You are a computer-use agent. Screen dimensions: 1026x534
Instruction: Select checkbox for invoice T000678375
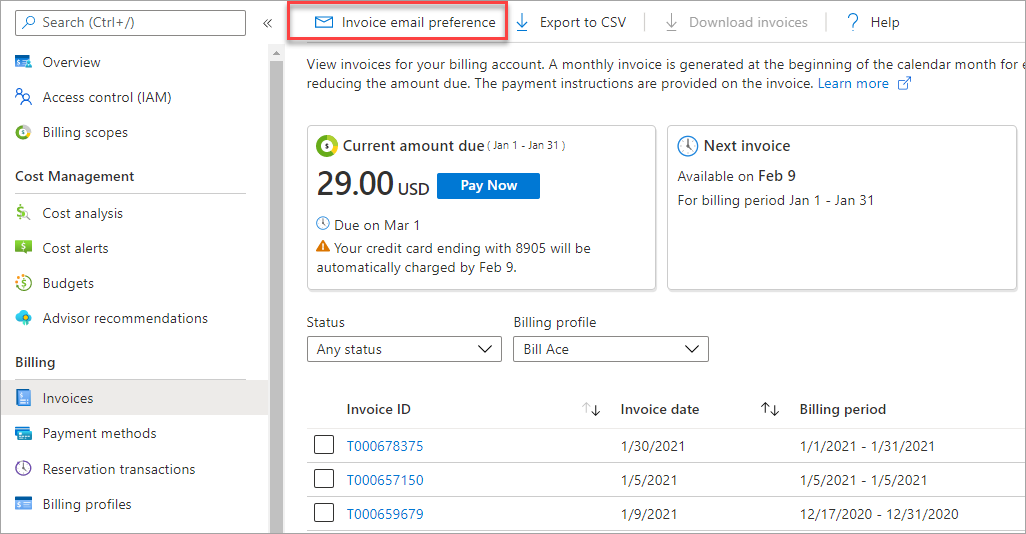324,445
